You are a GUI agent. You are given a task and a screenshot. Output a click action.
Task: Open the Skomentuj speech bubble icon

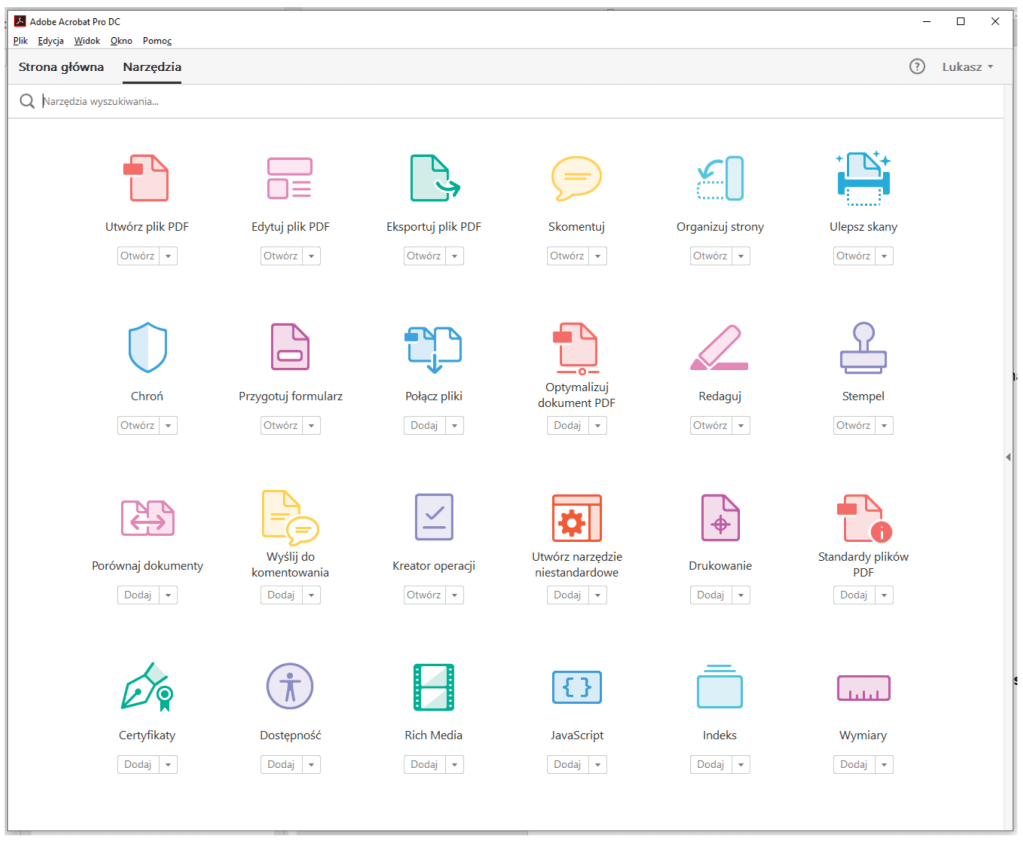click(576, 178)
